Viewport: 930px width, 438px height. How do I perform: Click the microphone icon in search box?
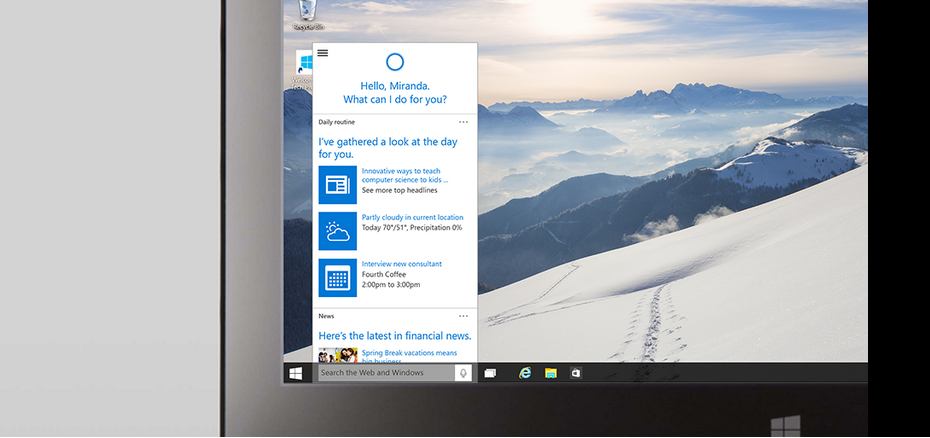[x=462, y=373]
